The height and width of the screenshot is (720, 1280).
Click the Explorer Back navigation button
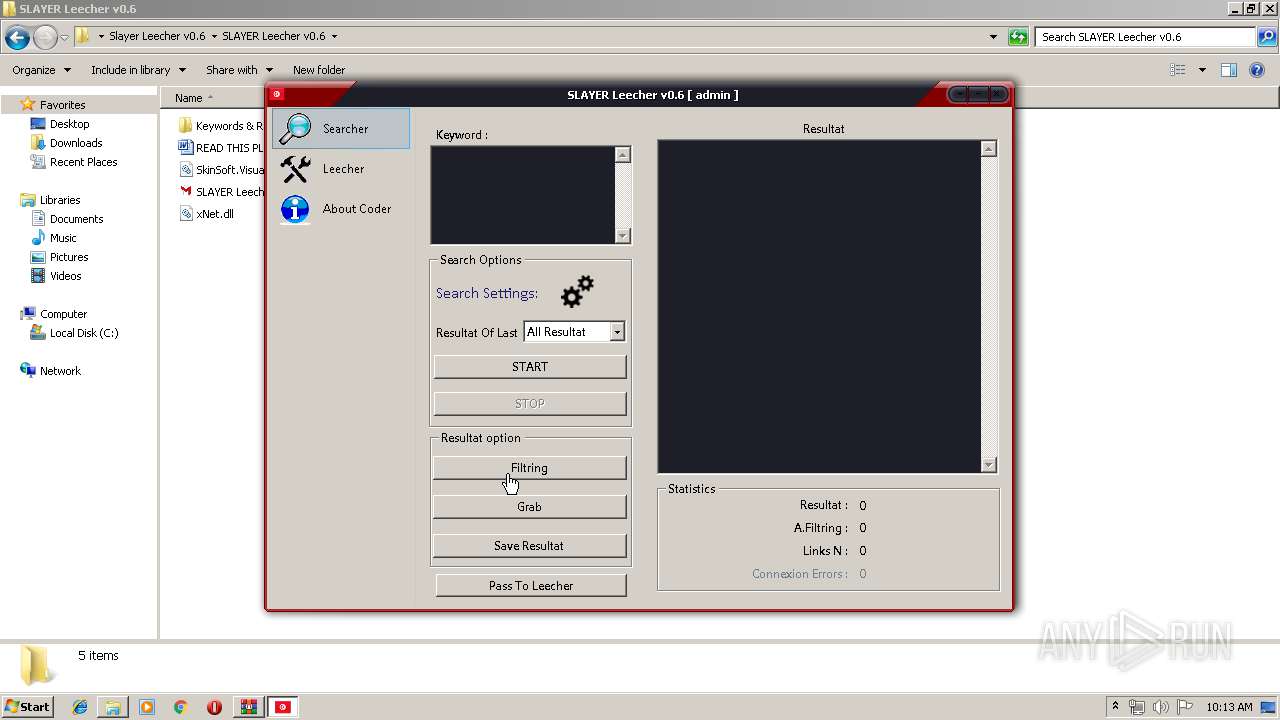(x=17, y=38)
